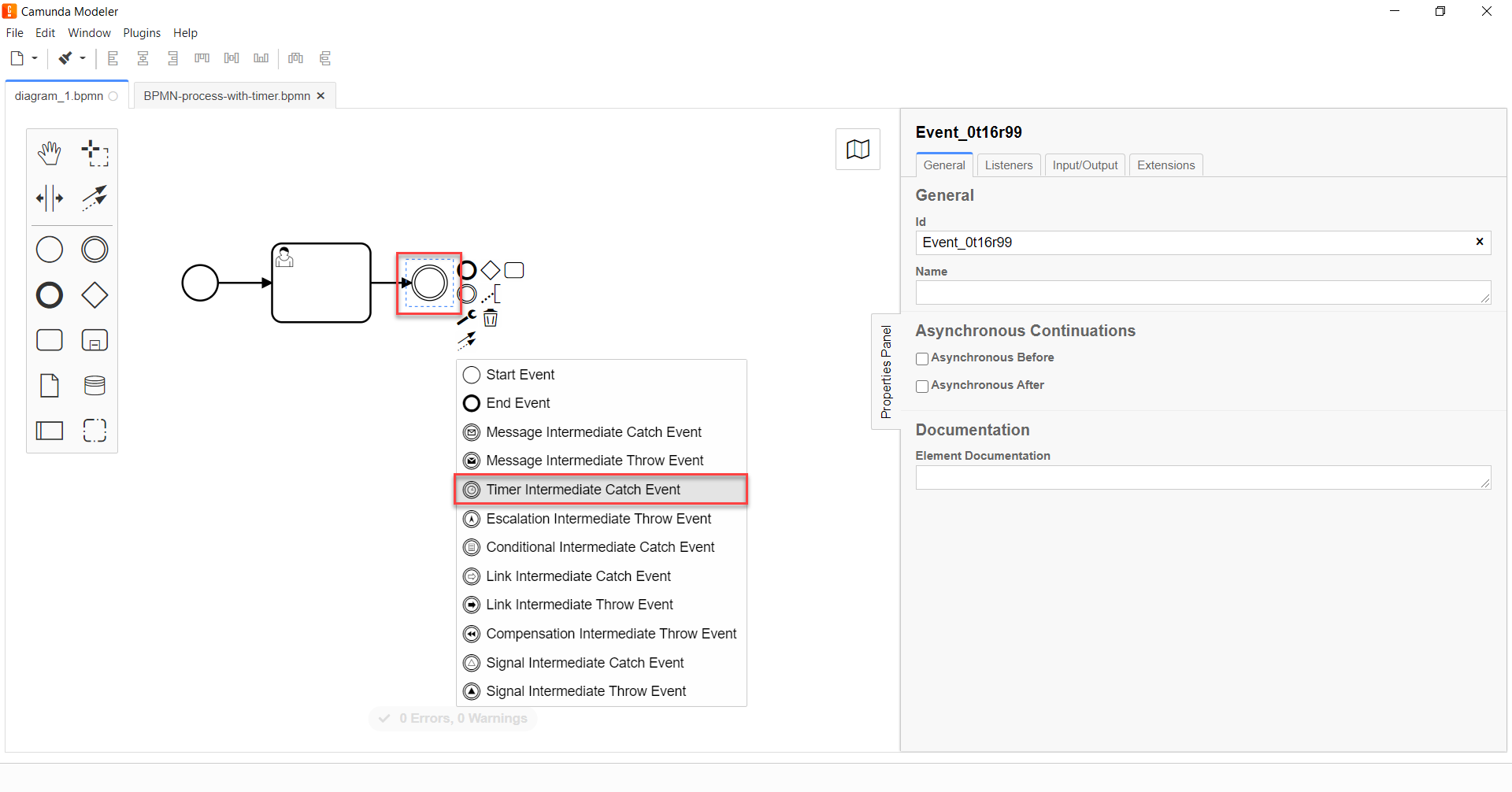1512x792 pixels.
Task: Align elements center toolbar icon
Action: [x=143, y=58]
